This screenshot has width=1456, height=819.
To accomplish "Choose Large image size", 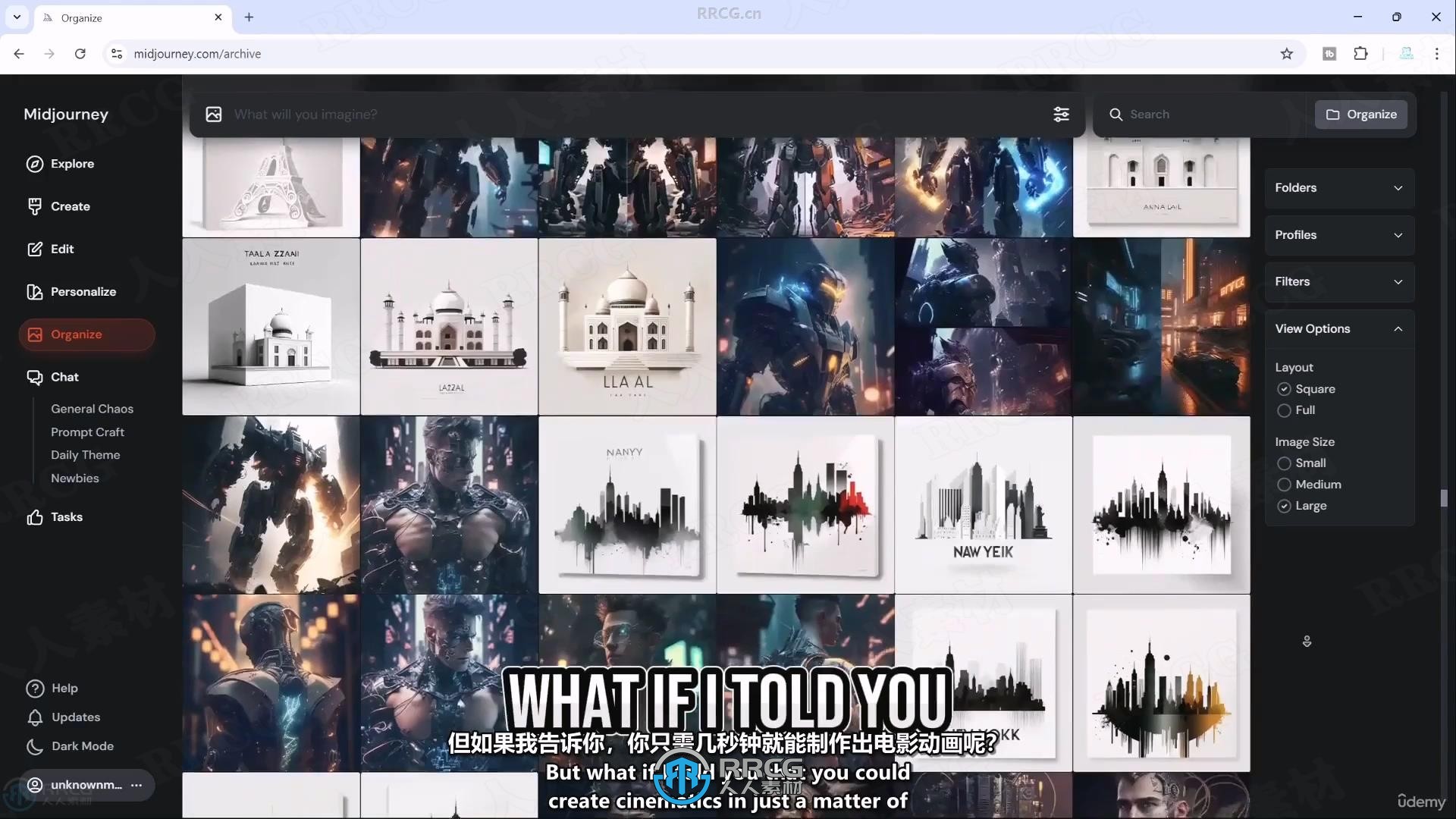I will [1301, 506].
